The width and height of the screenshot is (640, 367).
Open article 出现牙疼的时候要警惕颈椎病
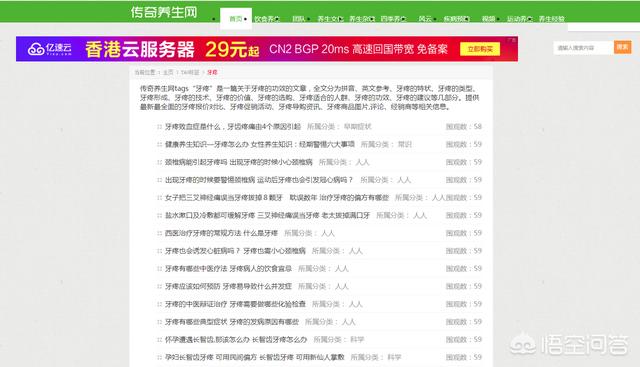pos(259,180)
